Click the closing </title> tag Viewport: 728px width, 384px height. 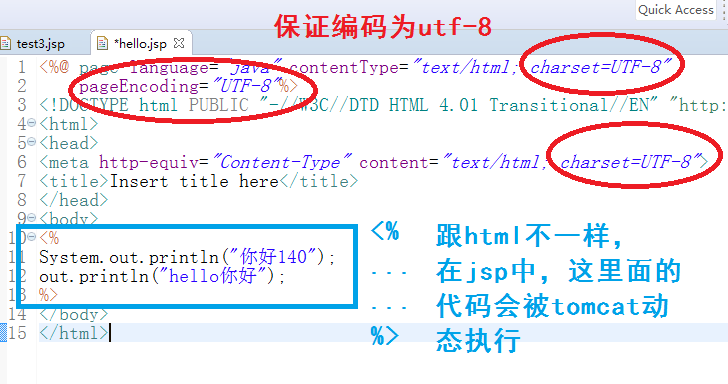pos(318,181)
